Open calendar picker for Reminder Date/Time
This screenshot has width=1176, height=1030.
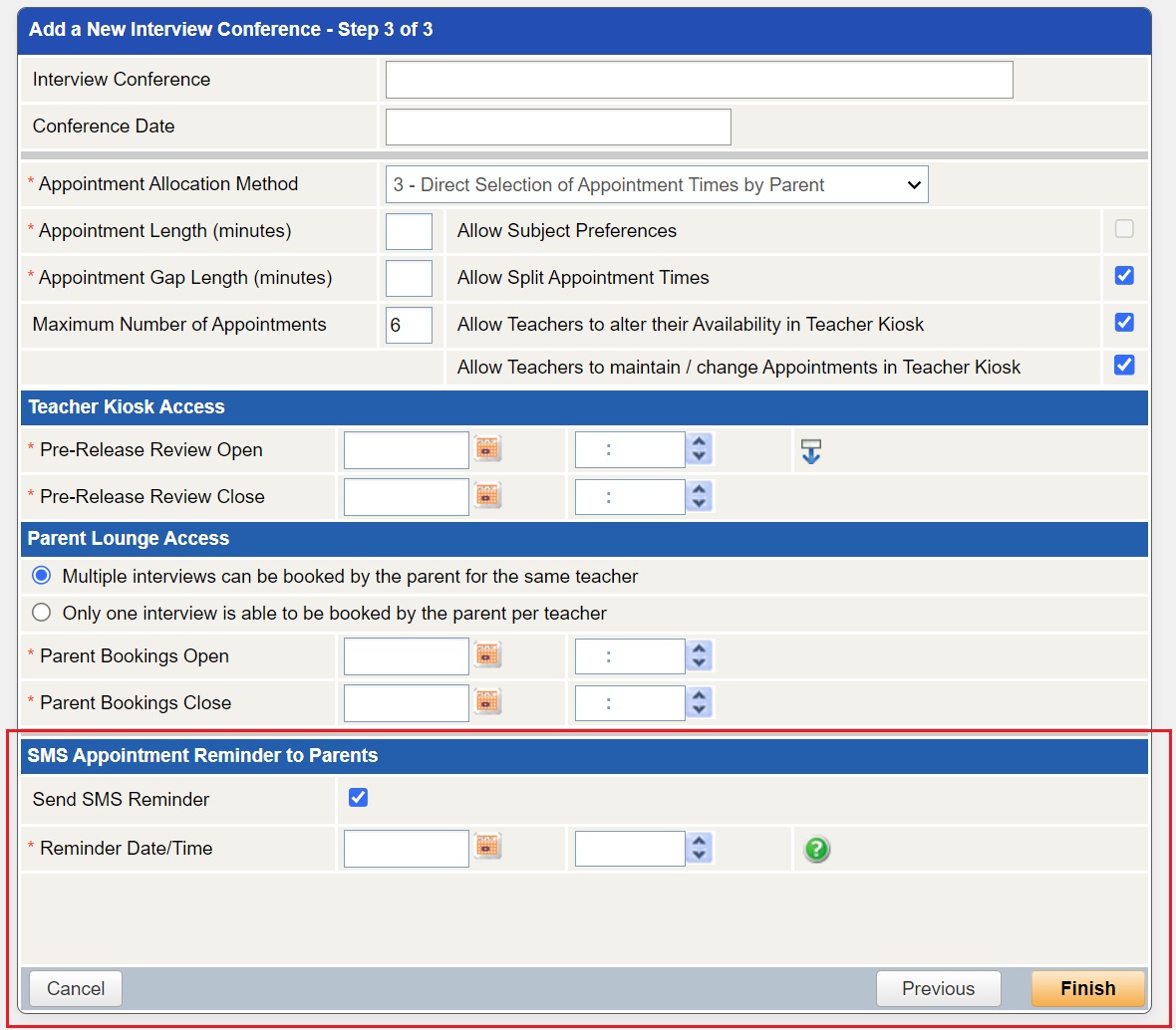tap(487, 848)
